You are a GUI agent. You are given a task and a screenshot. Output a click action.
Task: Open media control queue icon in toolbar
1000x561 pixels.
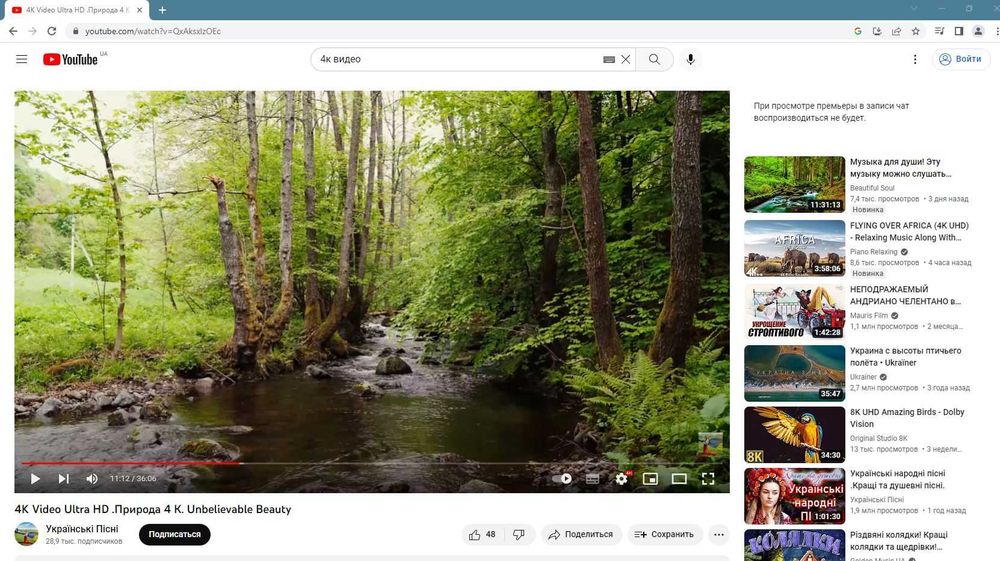click(939, 31)
